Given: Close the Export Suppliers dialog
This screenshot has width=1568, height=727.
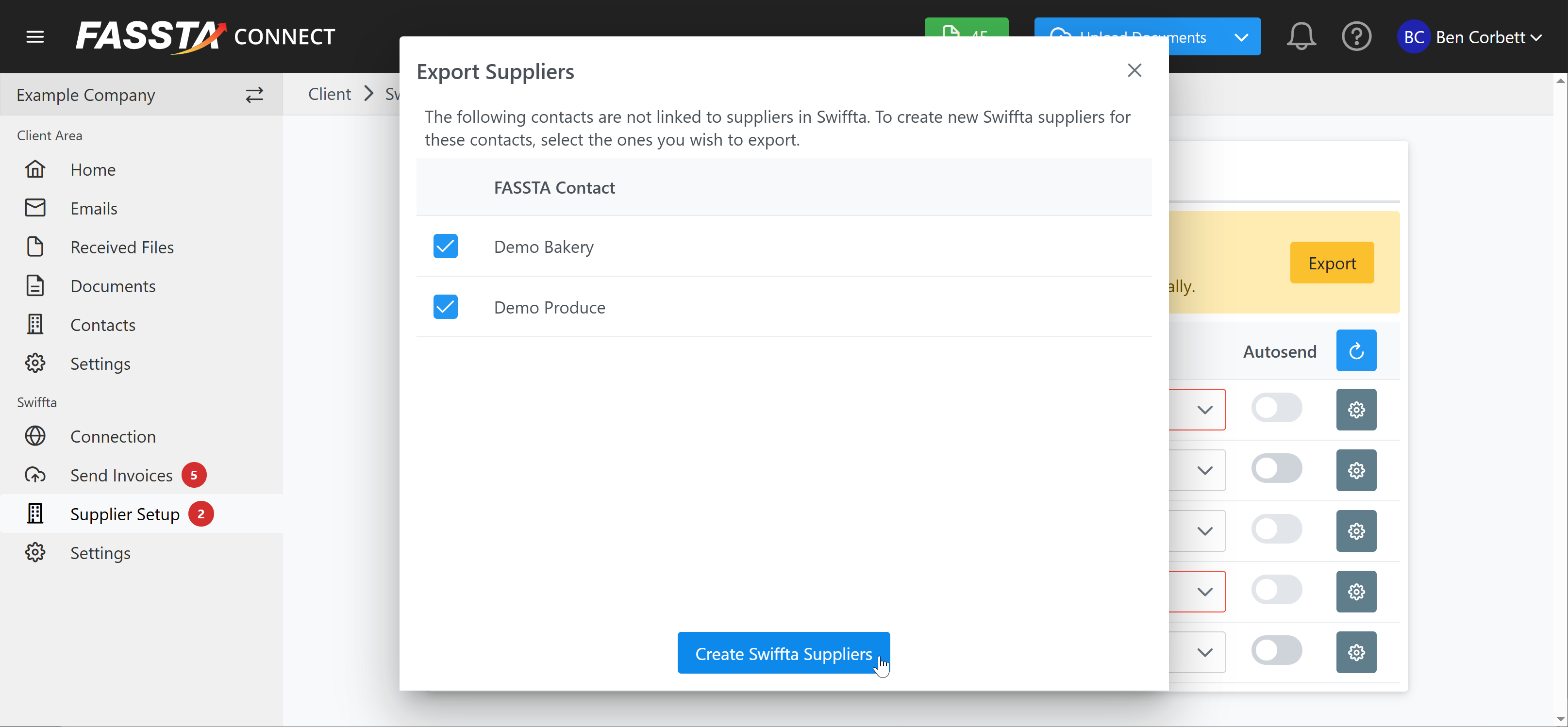Looking at the screenshot, I should (x=1134, y=70).
